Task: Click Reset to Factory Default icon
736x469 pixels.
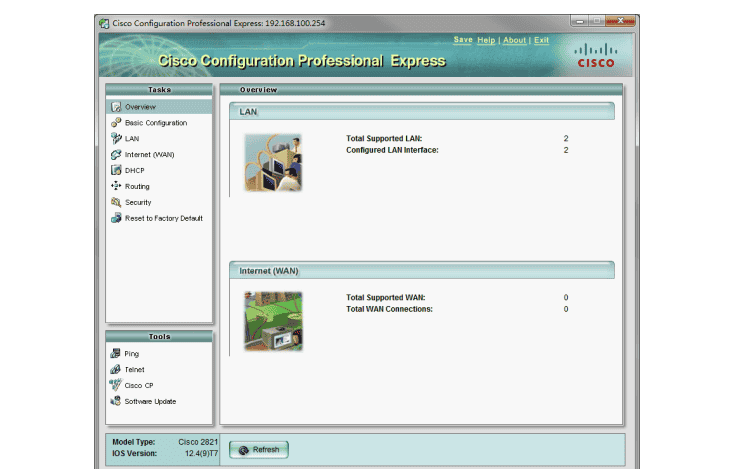Action: (x=116, y=218)
